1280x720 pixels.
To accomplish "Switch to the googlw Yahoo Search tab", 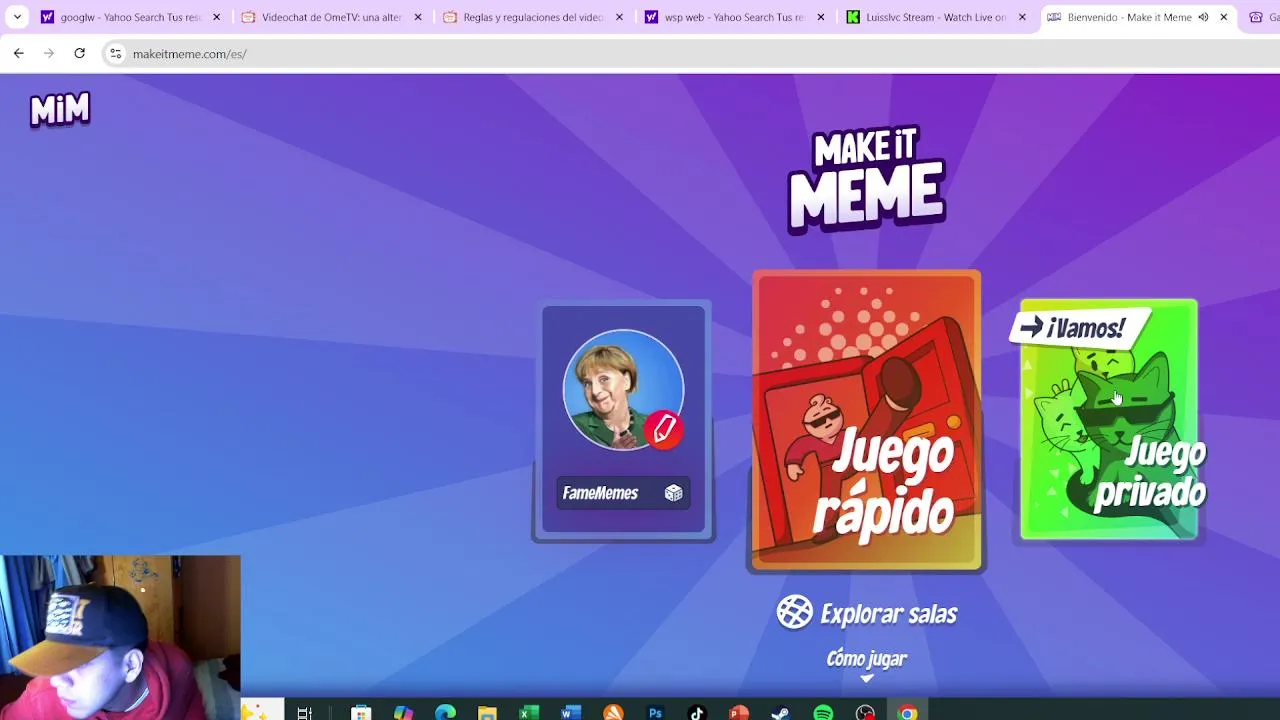I will pyautogui.click(x=130, y=17).
